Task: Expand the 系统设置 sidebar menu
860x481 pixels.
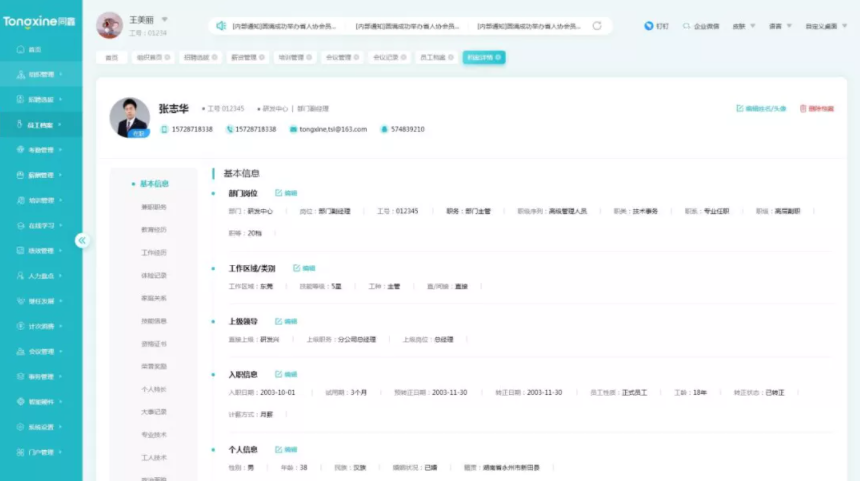Action: [40, 427]
